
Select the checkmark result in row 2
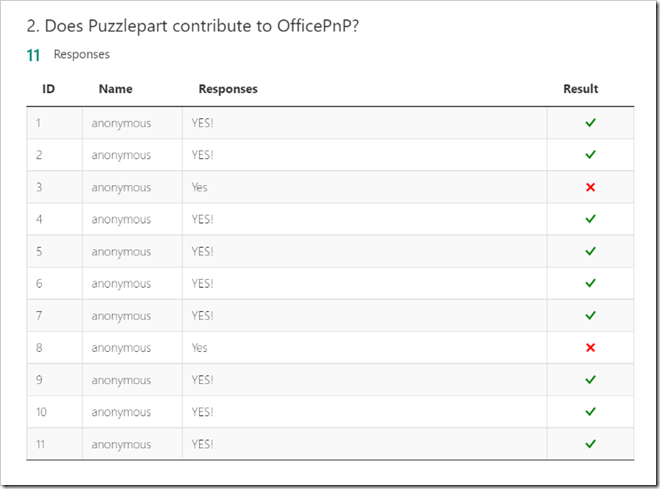[590, 155]
